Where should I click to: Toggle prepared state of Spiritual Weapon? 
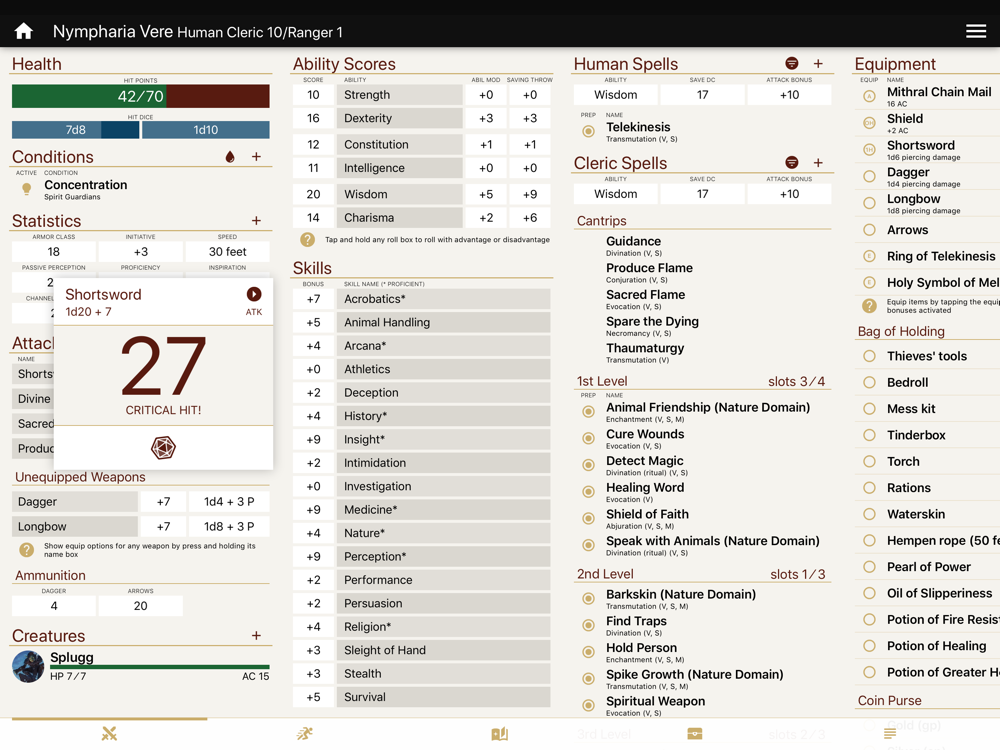click(589, 706)
